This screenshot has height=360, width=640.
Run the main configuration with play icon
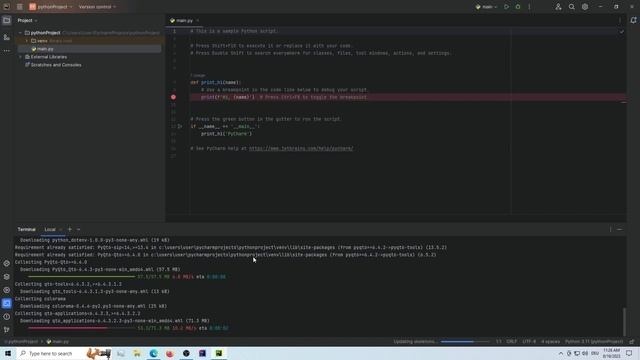point(507,7)
